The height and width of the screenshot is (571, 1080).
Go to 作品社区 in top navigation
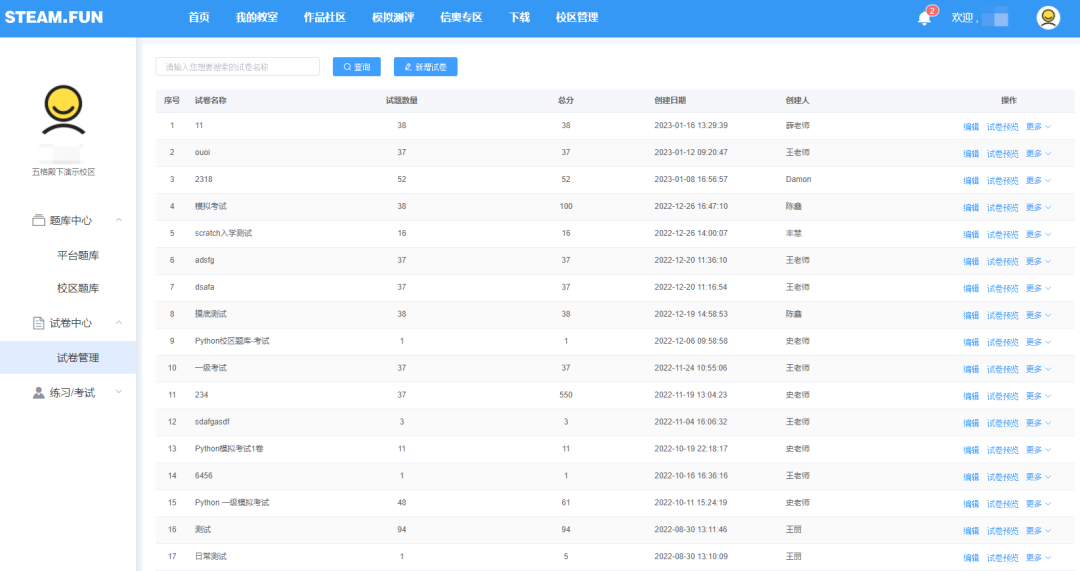(x=324, y=18)
